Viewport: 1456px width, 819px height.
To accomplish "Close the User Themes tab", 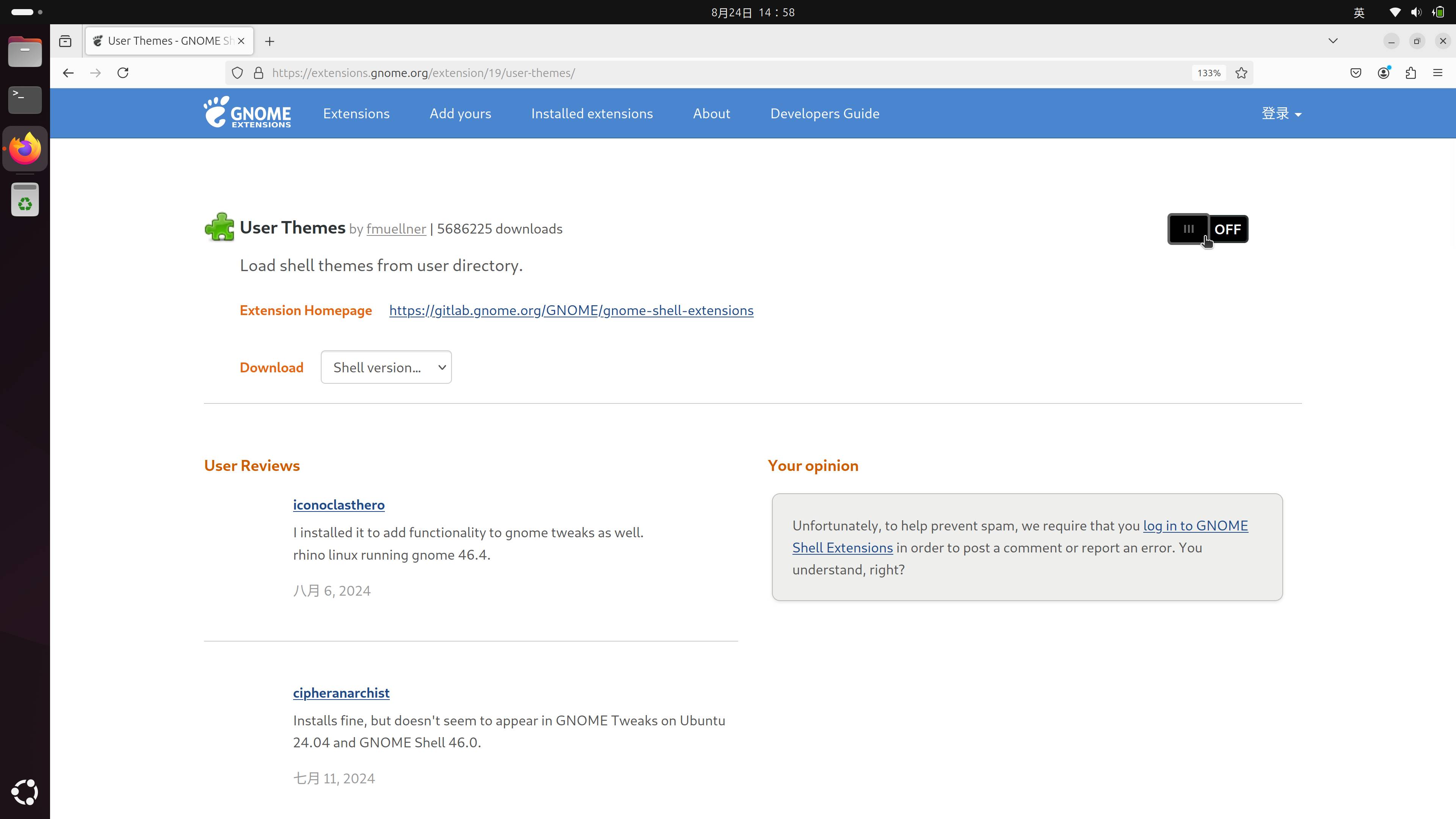I will [x=242, y=41].
